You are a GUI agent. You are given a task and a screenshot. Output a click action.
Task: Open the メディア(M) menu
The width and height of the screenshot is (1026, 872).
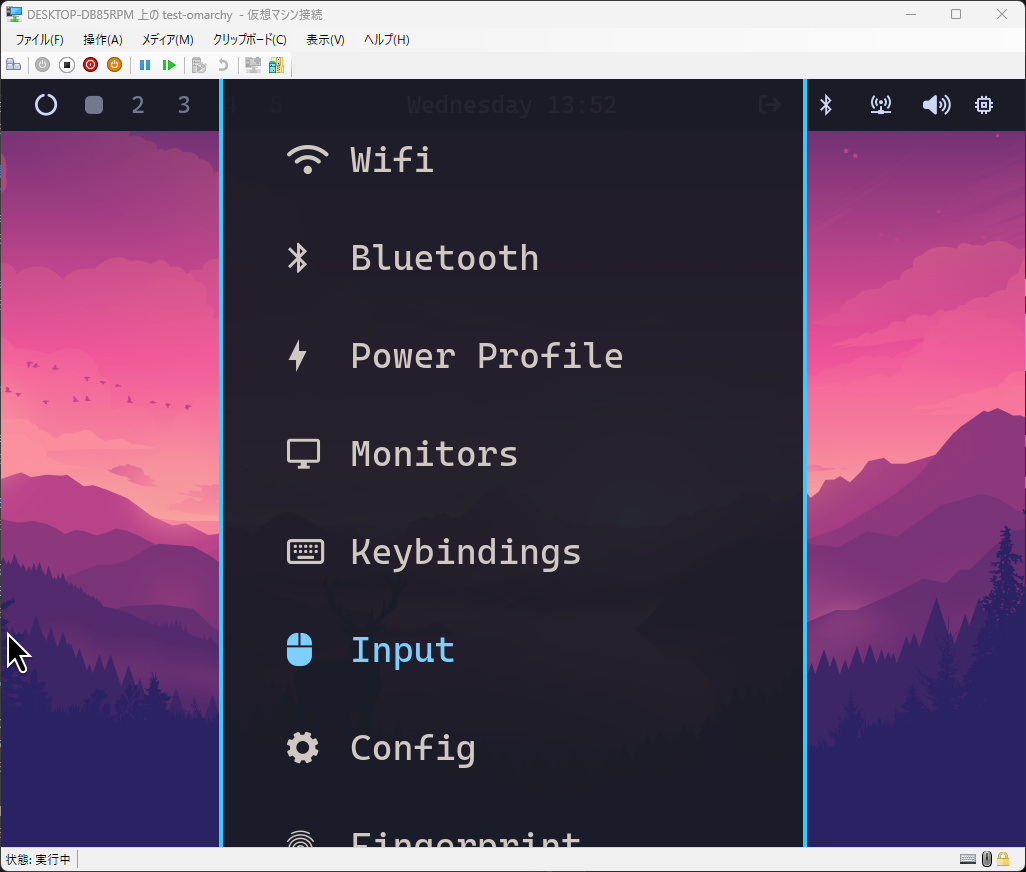point(168,39)
